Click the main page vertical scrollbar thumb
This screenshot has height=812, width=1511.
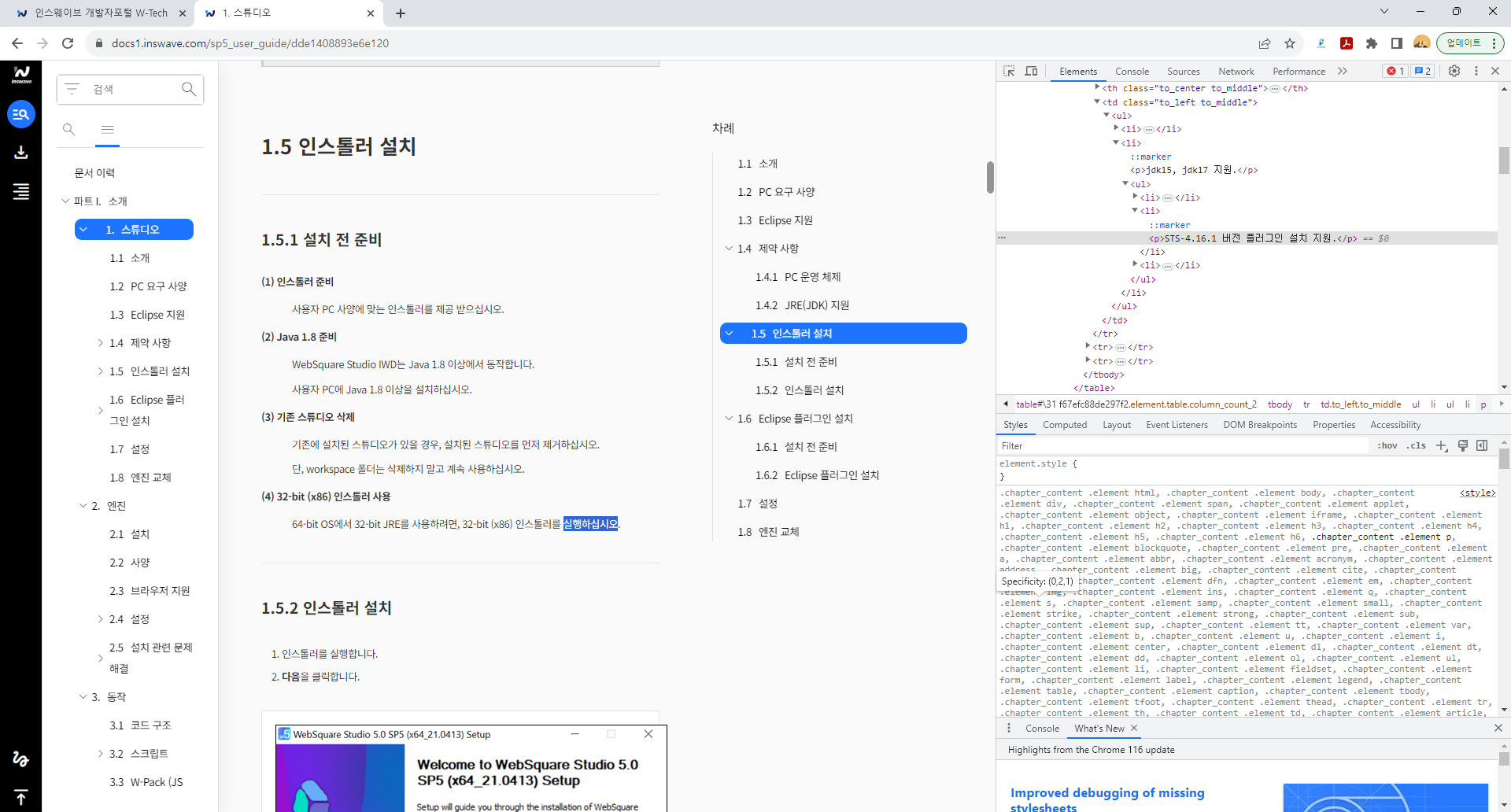coord(990,177)
